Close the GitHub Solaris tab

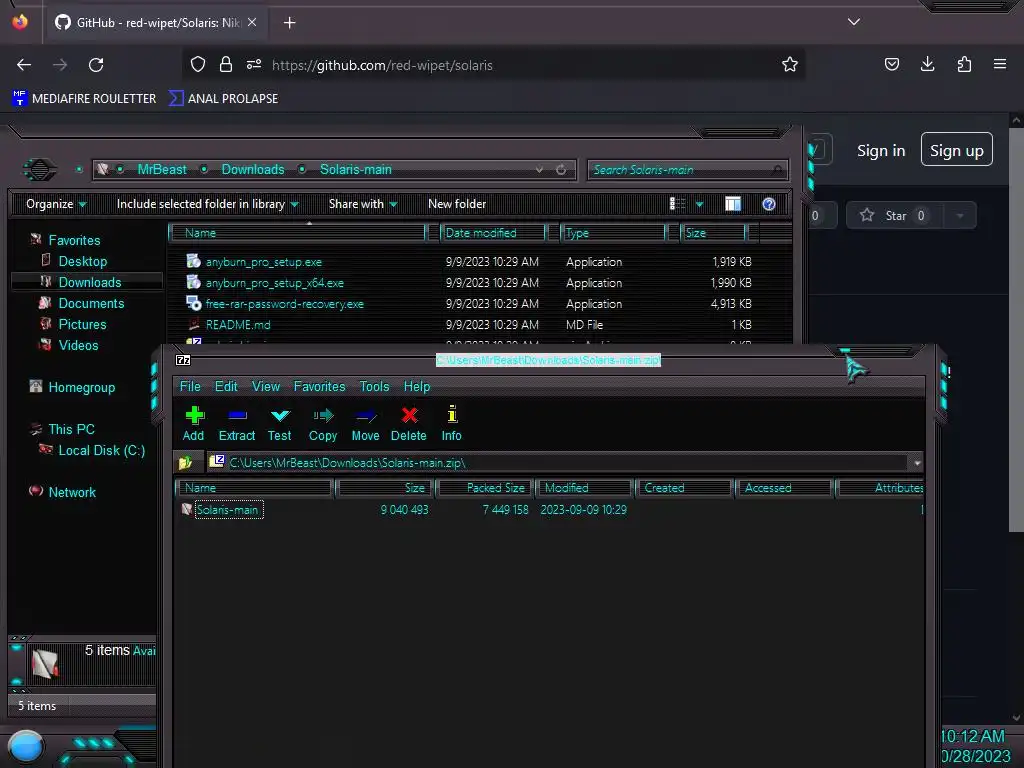(252, 22)
